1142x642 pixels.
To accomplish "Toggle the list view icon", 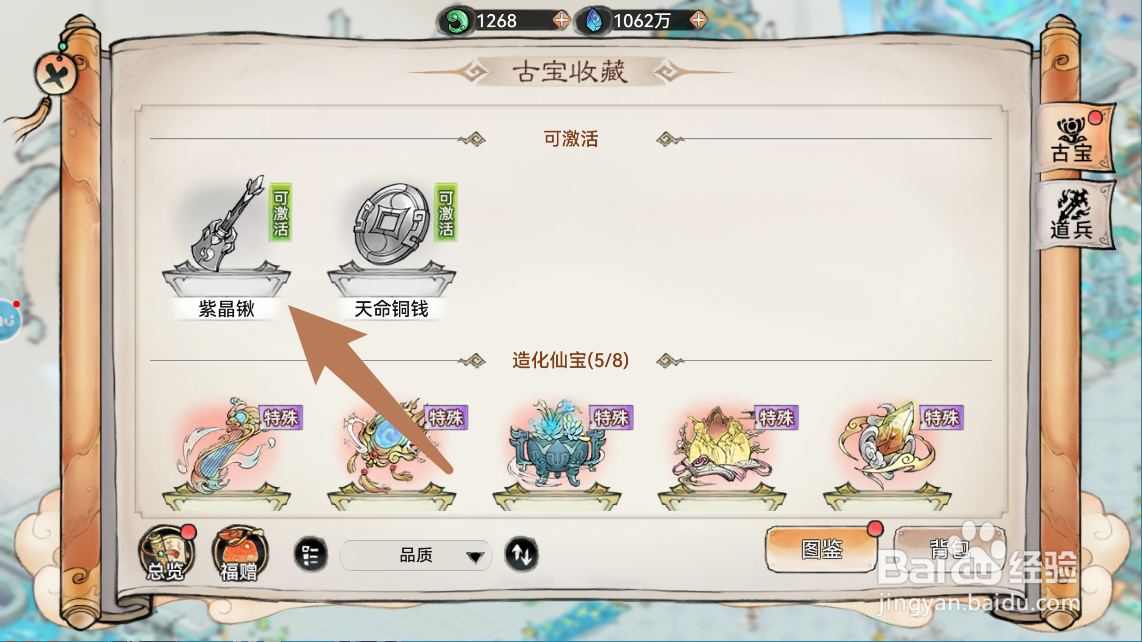I will 310,555.
